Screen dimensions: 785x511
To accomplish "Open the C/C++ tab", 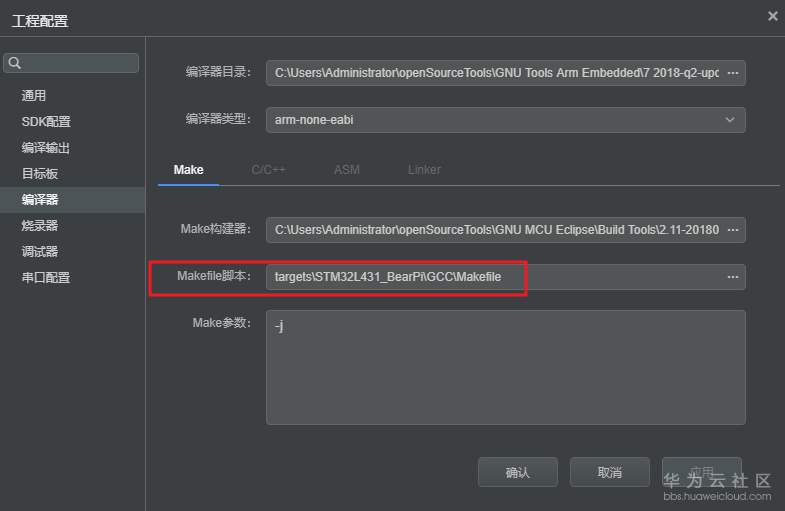I will click(x=268, y=170).
